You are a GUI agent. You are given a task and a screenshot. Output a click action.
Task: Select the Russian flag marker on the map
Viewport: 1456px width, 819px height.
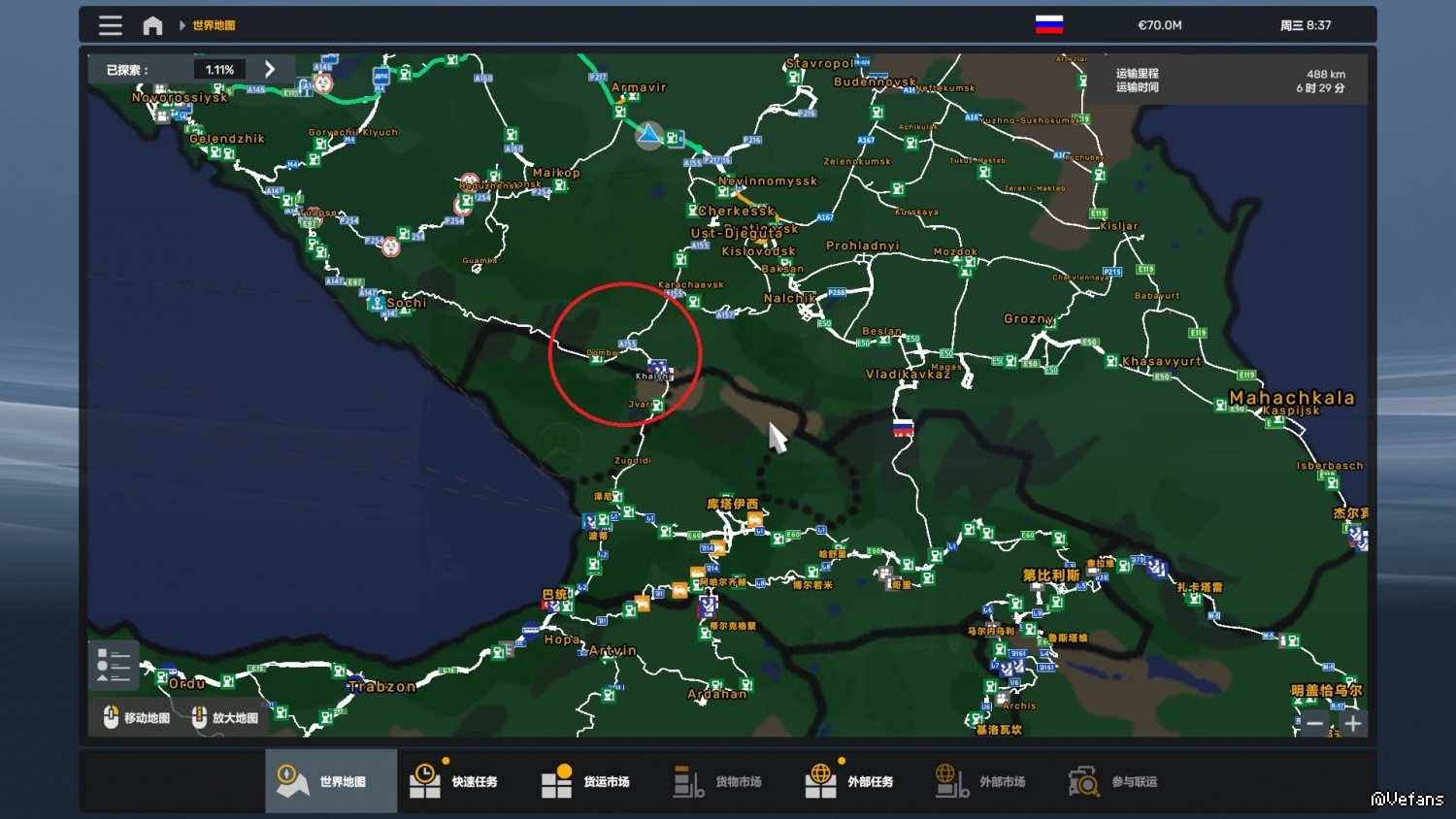[903, 427]
